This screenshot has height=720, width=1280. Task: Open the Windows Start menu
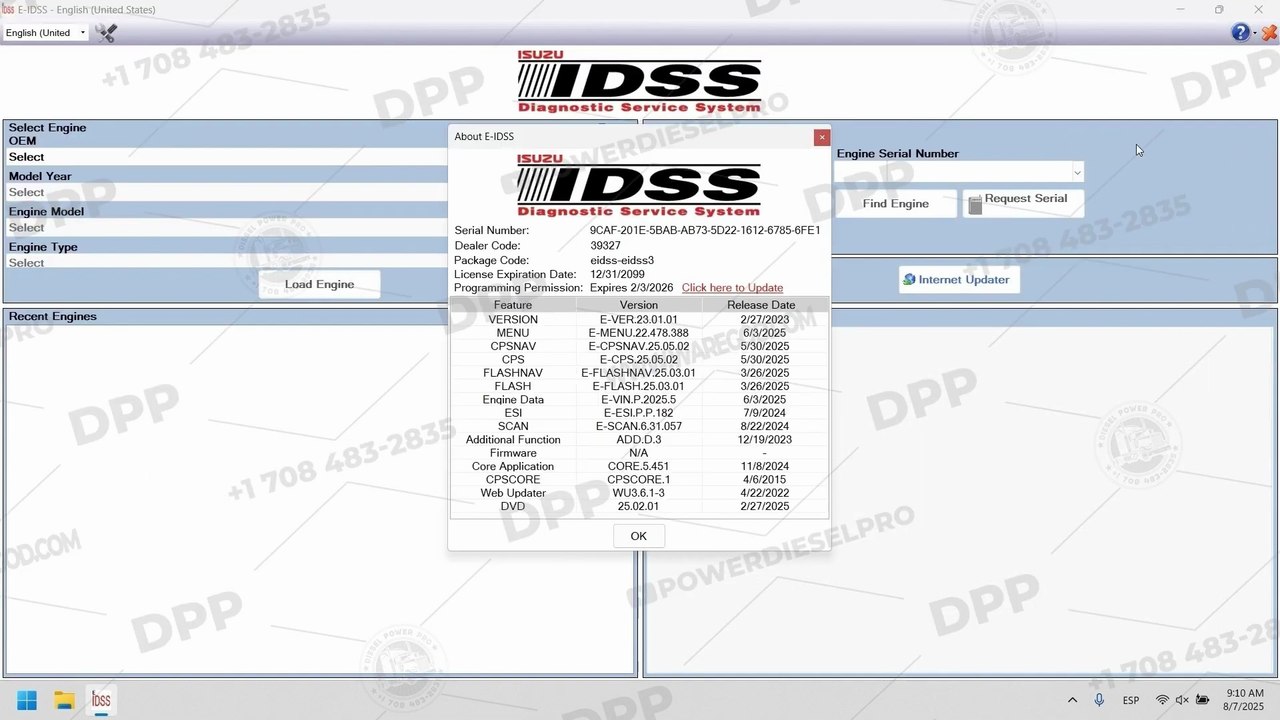pos(27,700)
